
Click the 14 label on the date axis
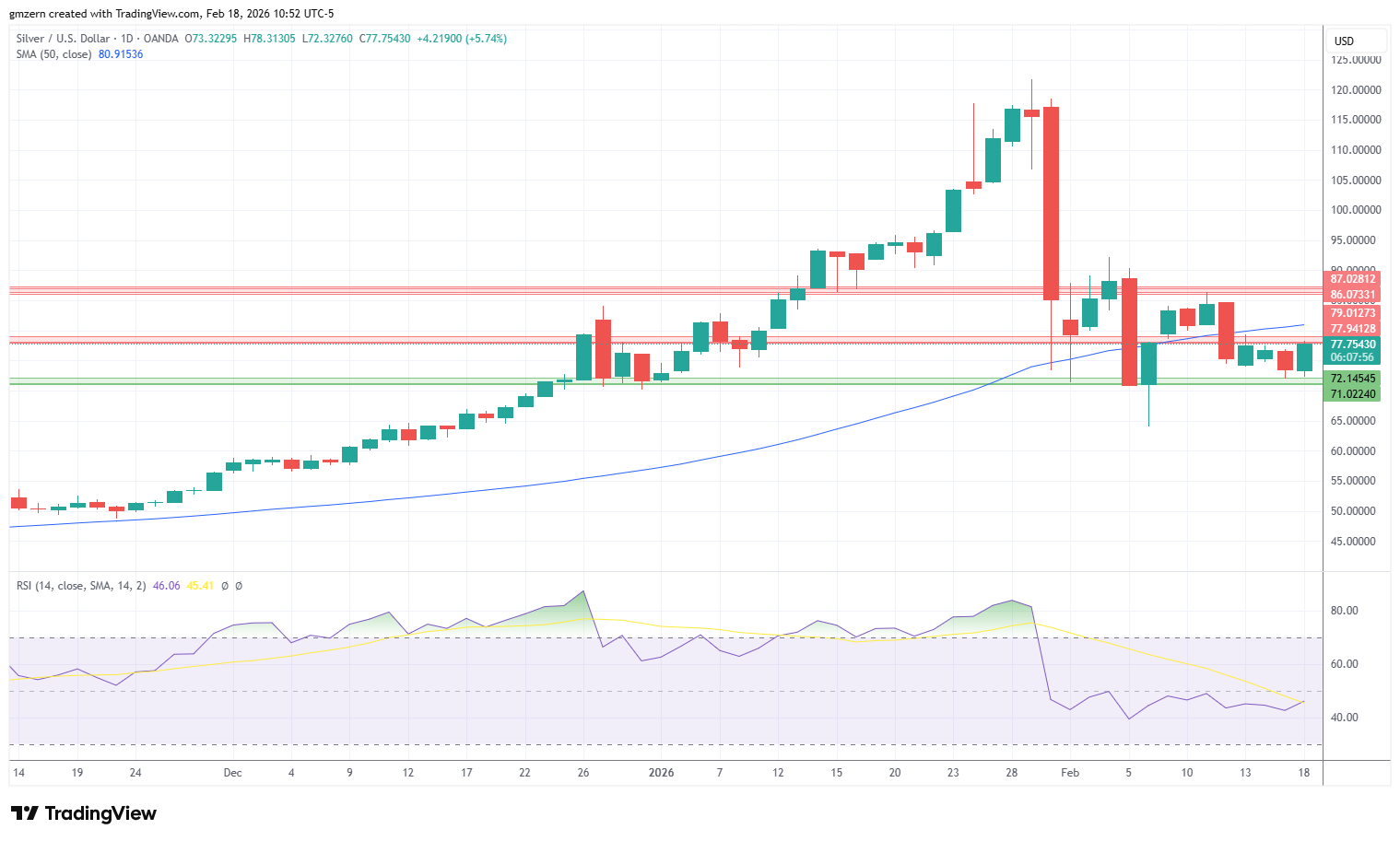click(x=18, y=773)
